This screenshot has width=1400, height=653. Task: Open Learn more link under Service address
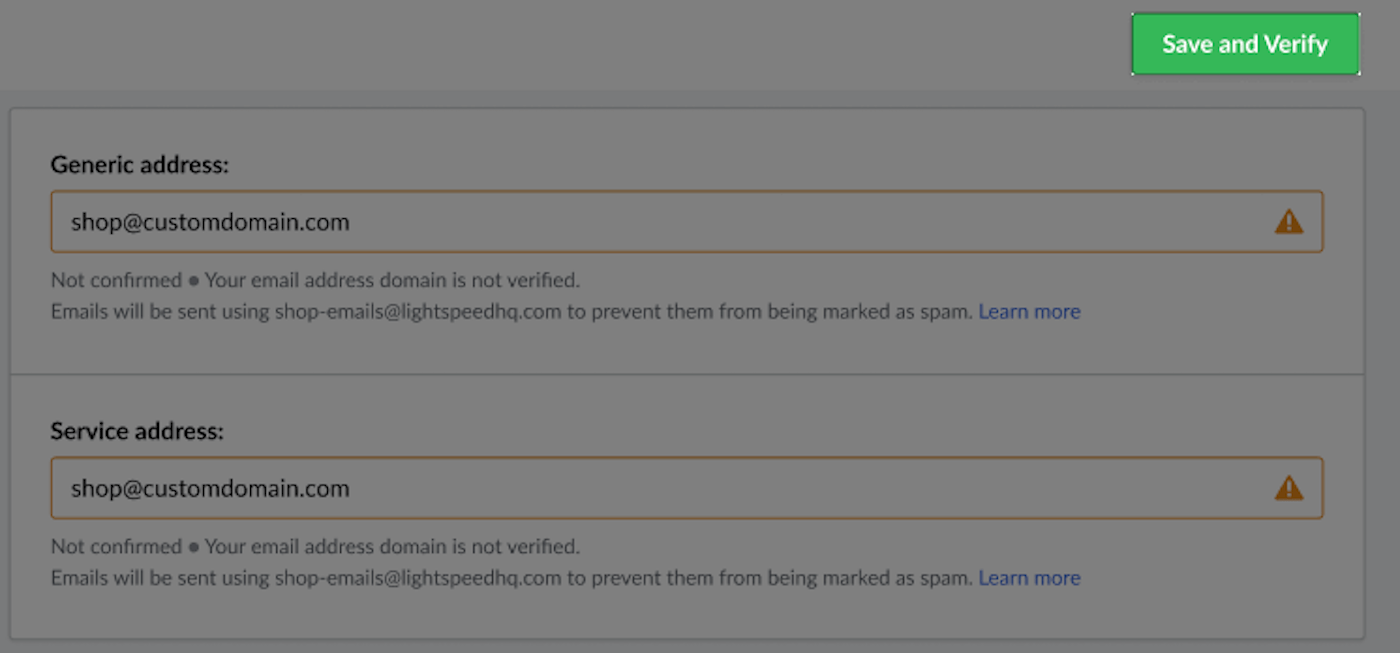[x=1029, y=578]
